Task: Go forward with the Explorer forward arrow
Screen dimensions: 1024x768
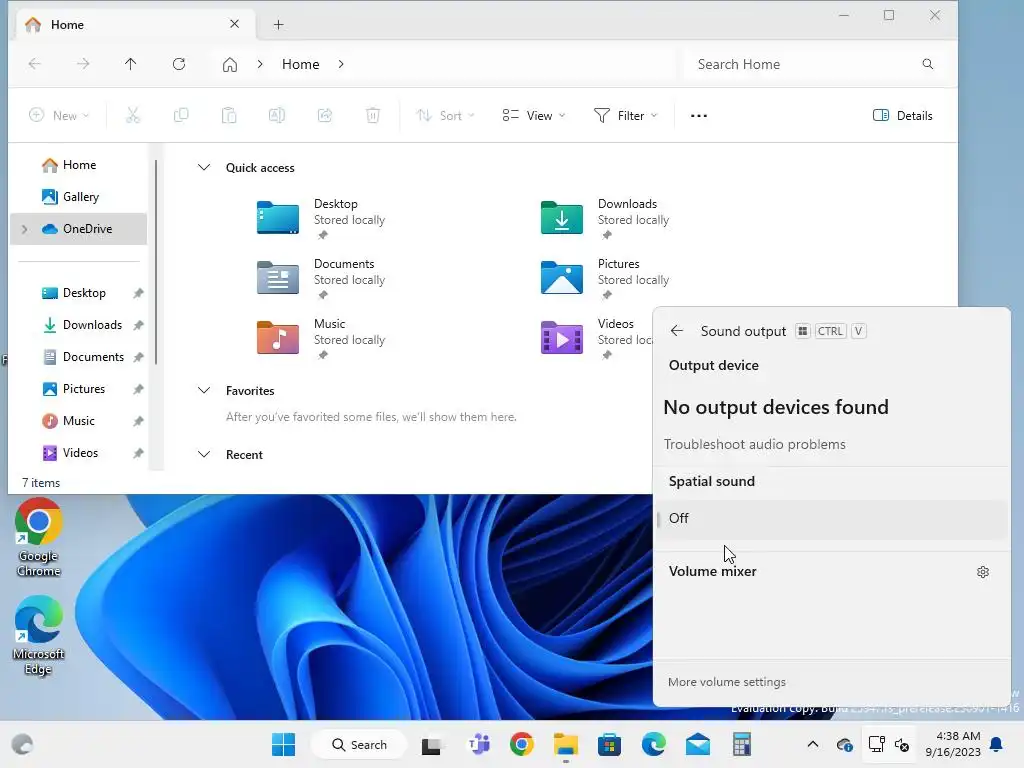Action: (82, 64)
